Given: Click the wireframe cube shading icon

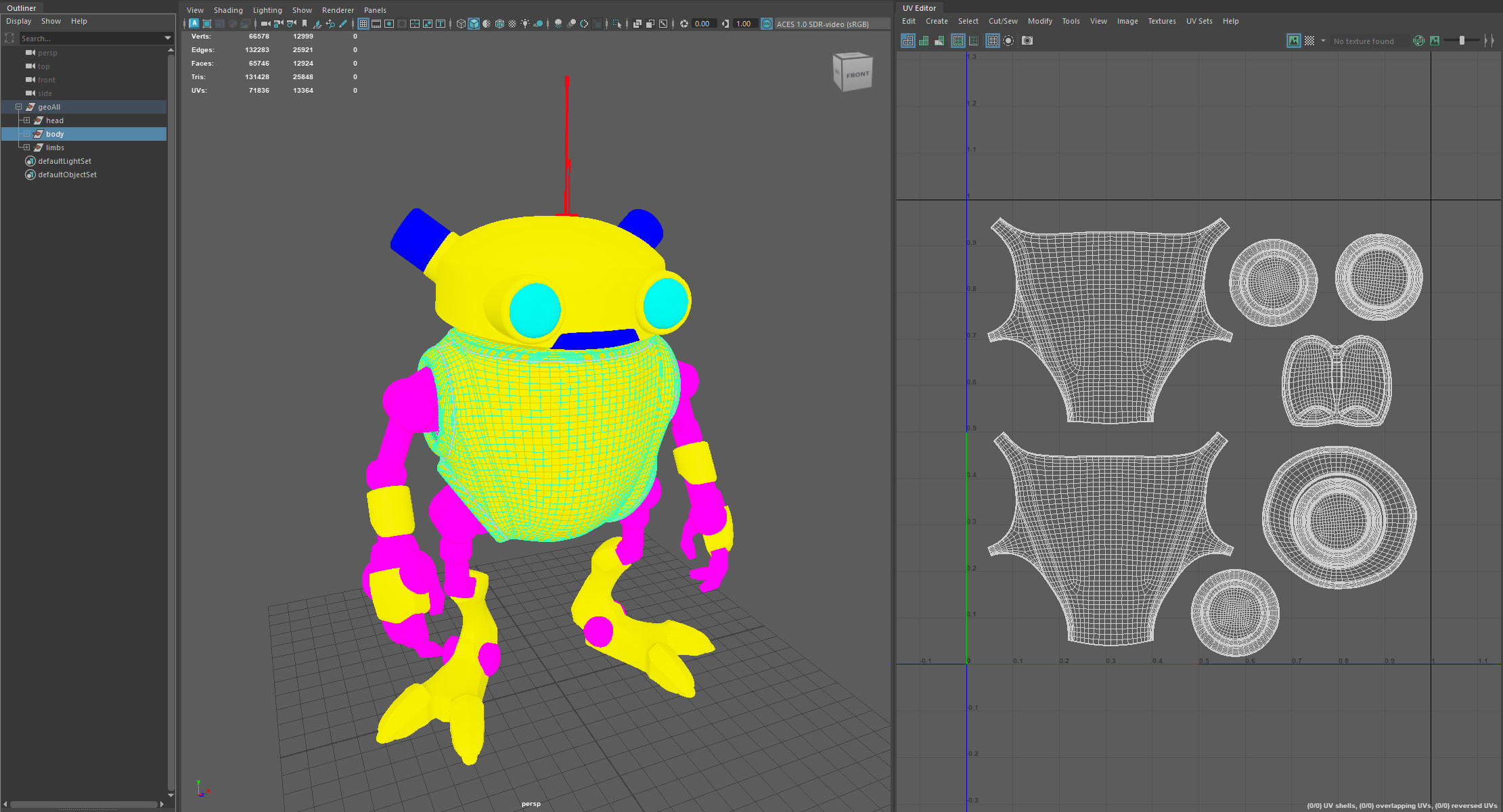Looking at the screenshot, I should point(461,24).
